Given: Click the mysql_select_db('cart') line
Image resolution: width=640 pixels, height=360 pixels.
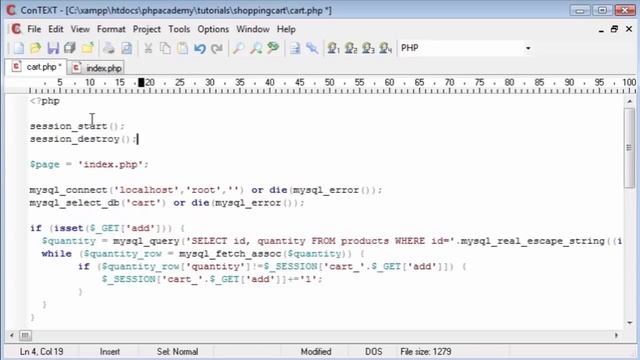Looking at the screenshot, I should (167, 203).
